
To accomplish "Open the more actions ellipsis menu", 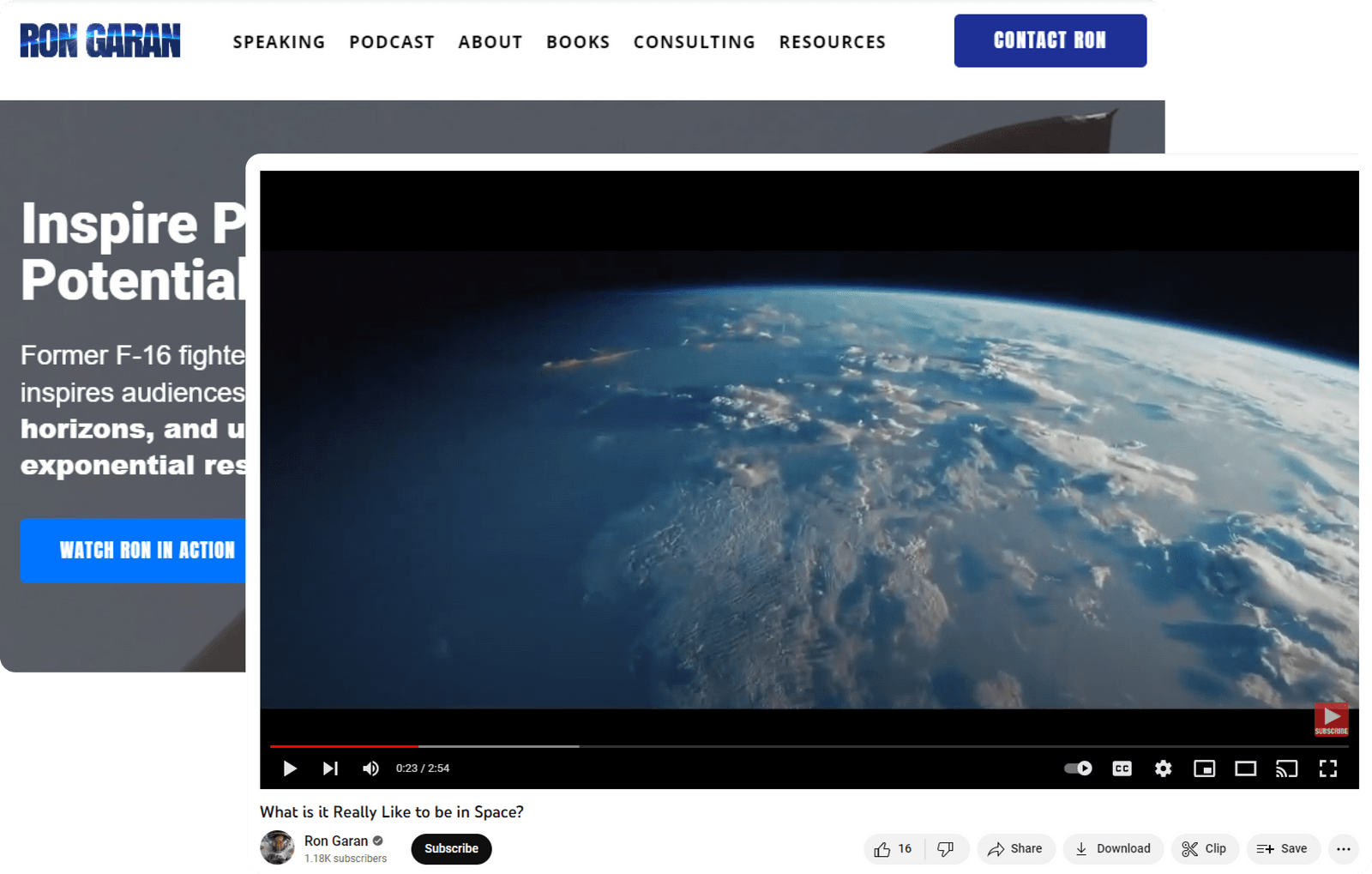I will pos(1343,849).
